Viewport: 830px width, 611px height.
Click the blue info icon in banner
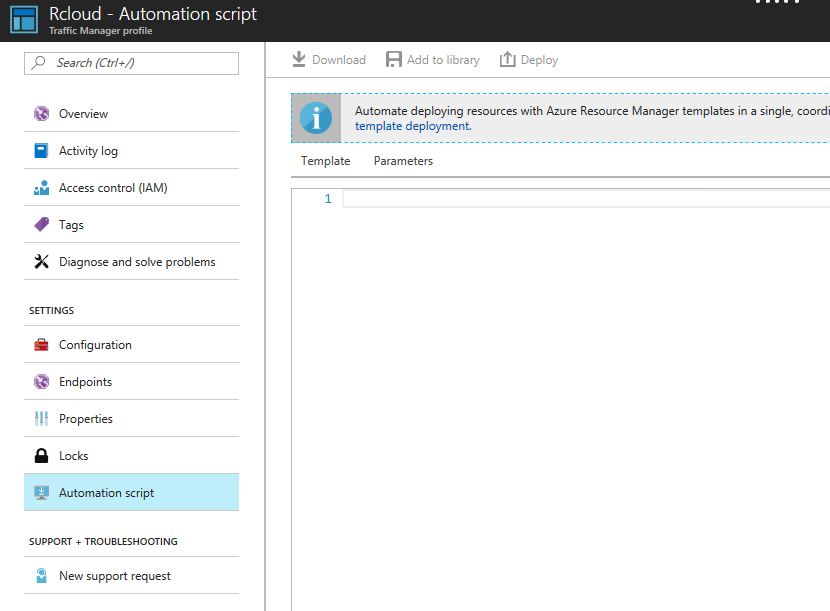coord(316,118)
